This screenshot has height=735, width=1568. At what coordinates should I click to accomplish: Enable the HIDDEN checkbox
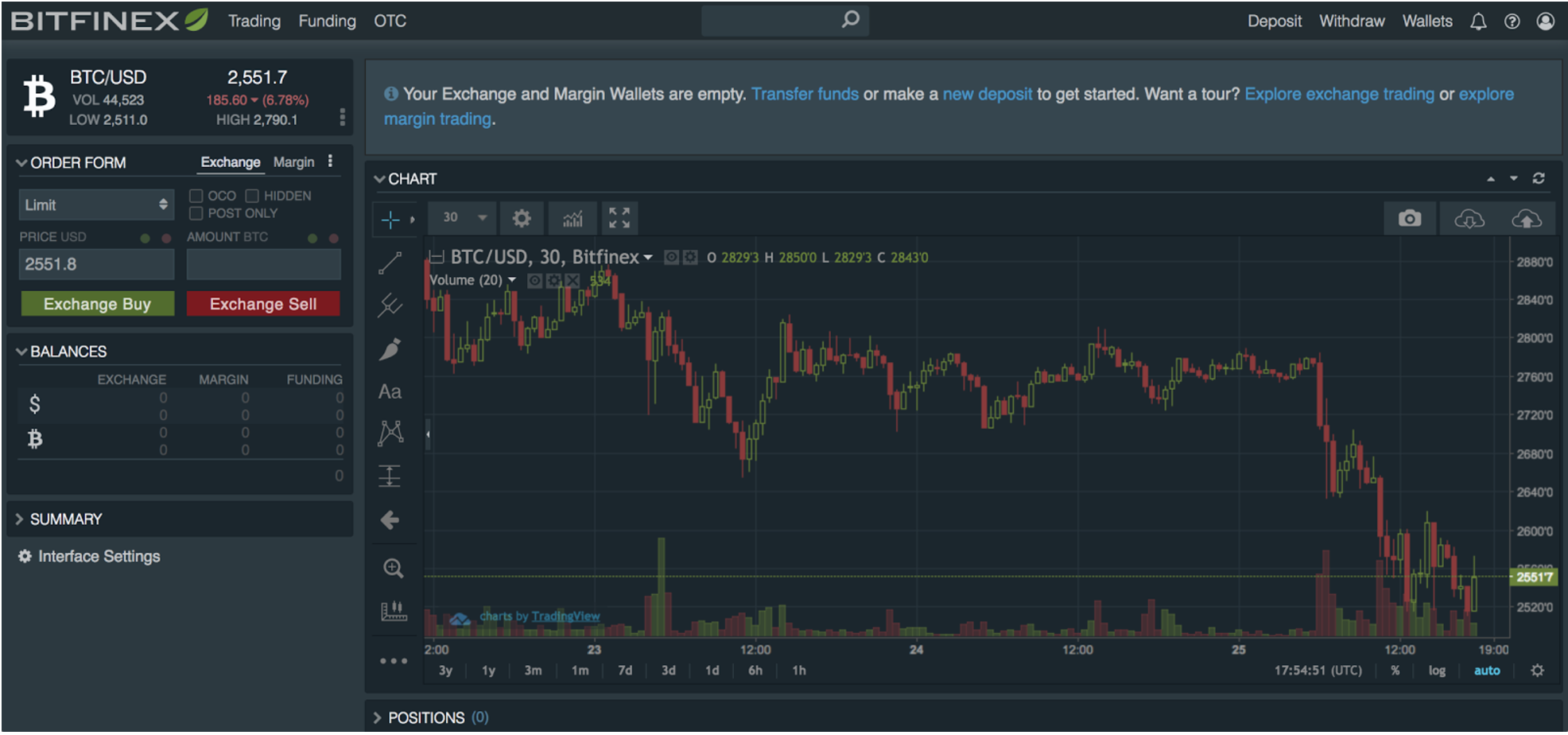(x=252, y=196)
